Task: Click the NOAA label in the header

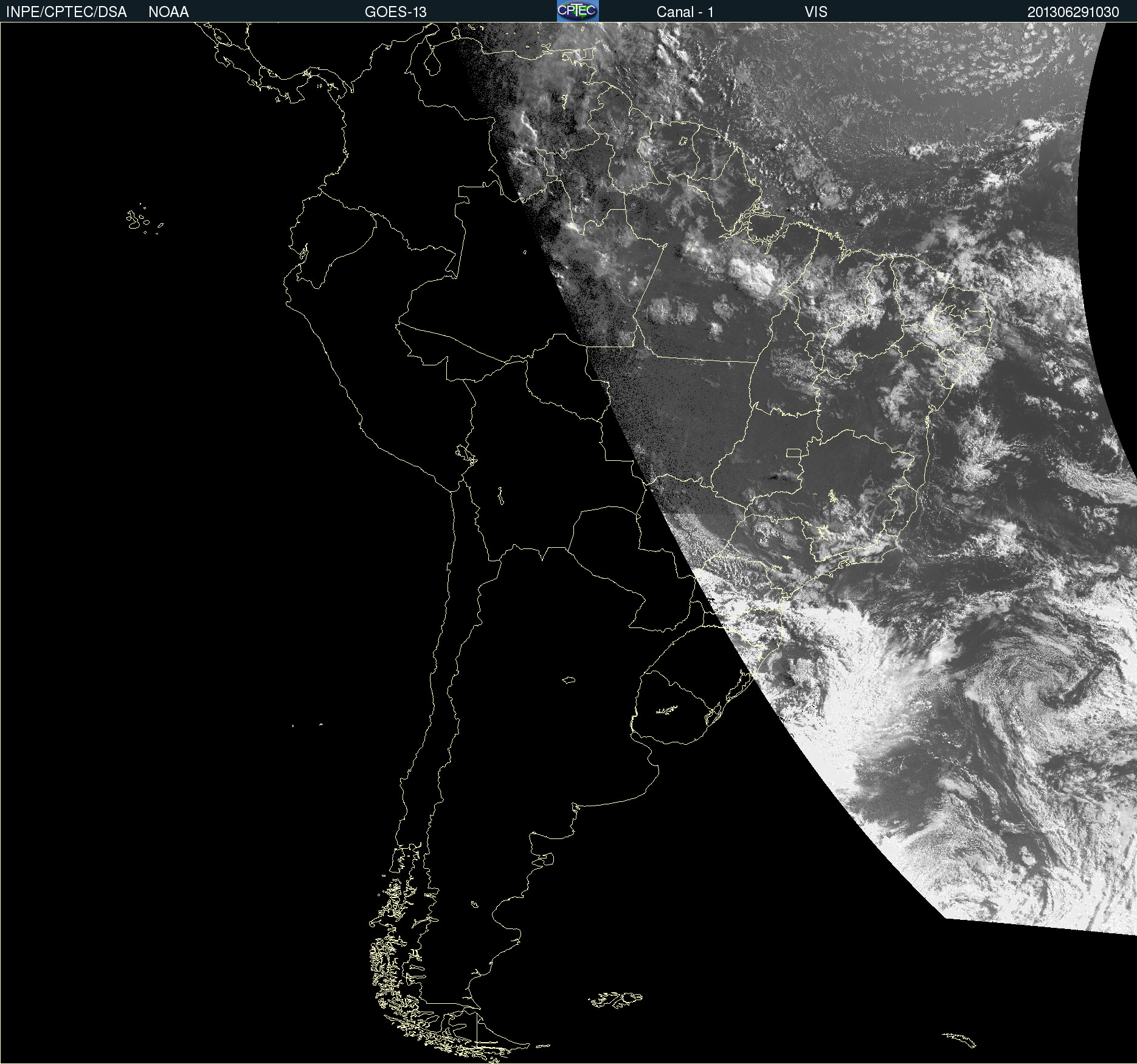Action: pyautogui.click(x=168, y=12)
